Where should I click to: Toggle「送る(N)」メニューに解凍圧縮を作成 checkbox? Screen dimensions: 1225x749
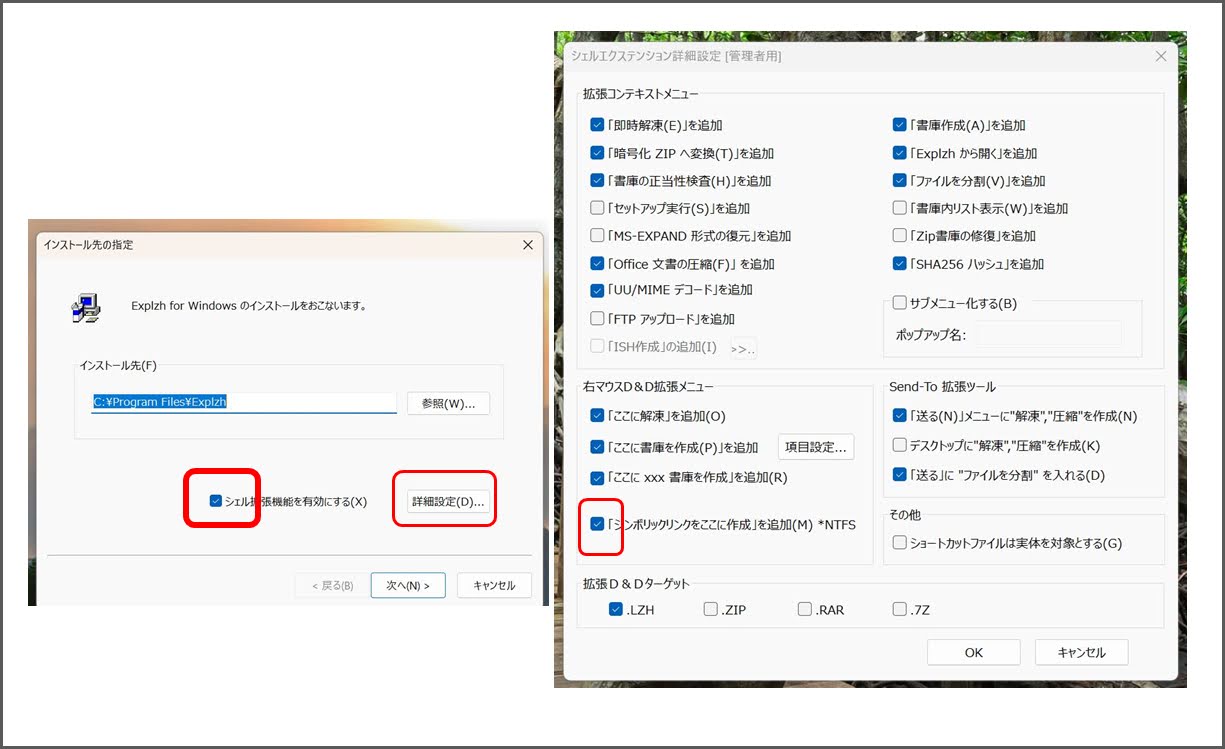(899, 415)
